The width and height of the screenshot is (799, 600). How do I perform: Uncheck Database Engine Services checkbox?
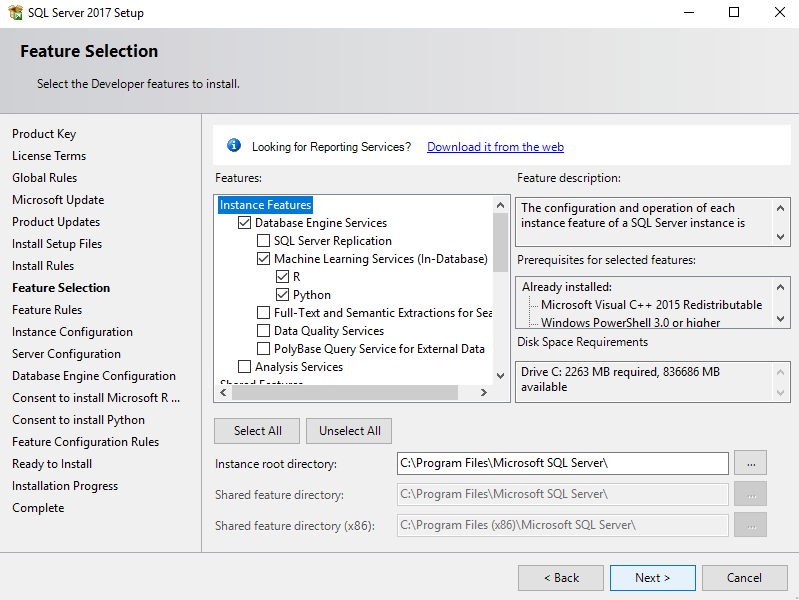244,223
